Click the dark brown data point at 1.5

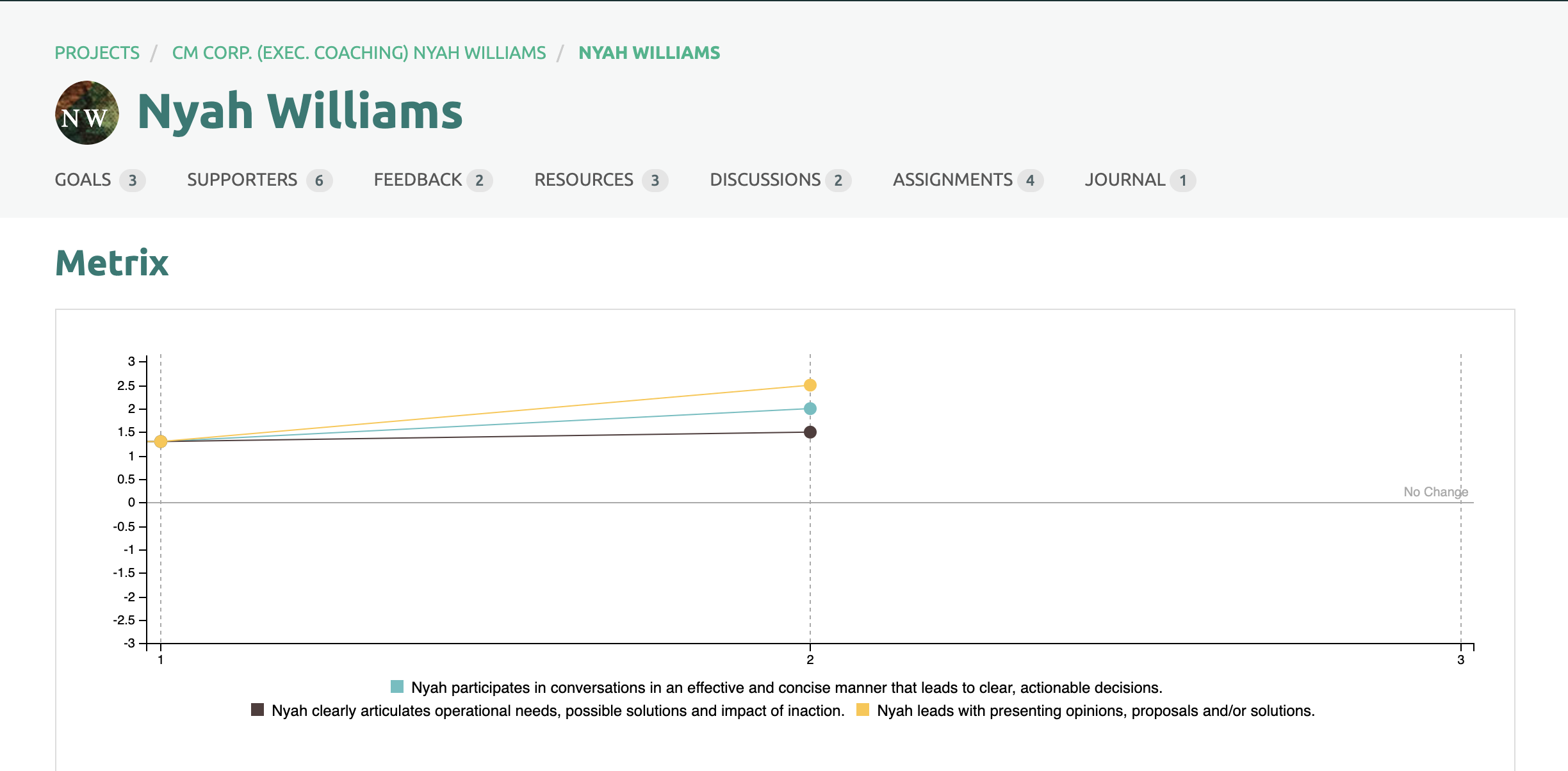(x=810, y=432)
